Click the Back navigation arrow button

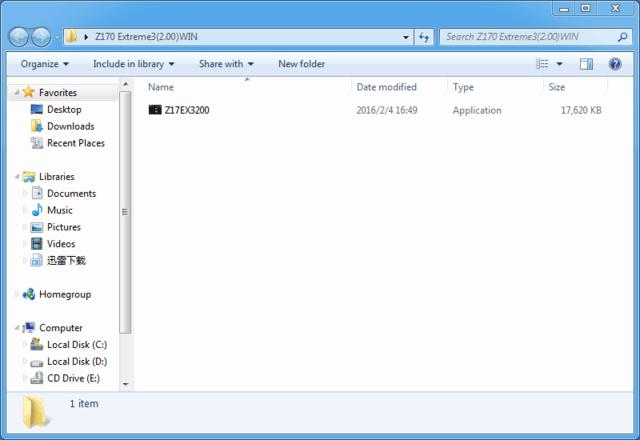(x=19, y=37)
